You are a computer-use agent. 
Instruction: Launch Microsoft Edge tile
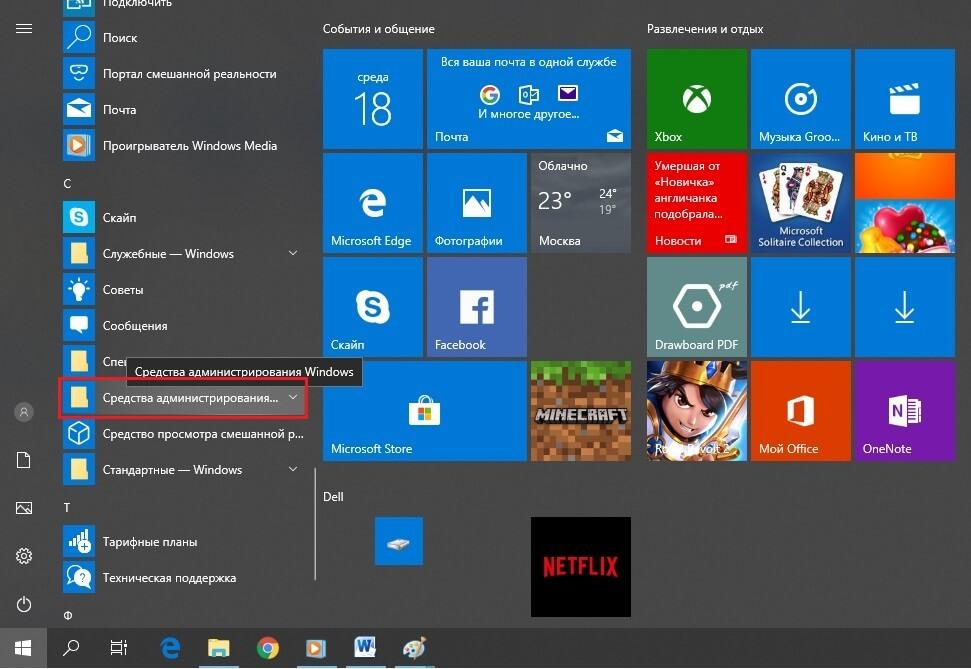click(x=373, y=203)
